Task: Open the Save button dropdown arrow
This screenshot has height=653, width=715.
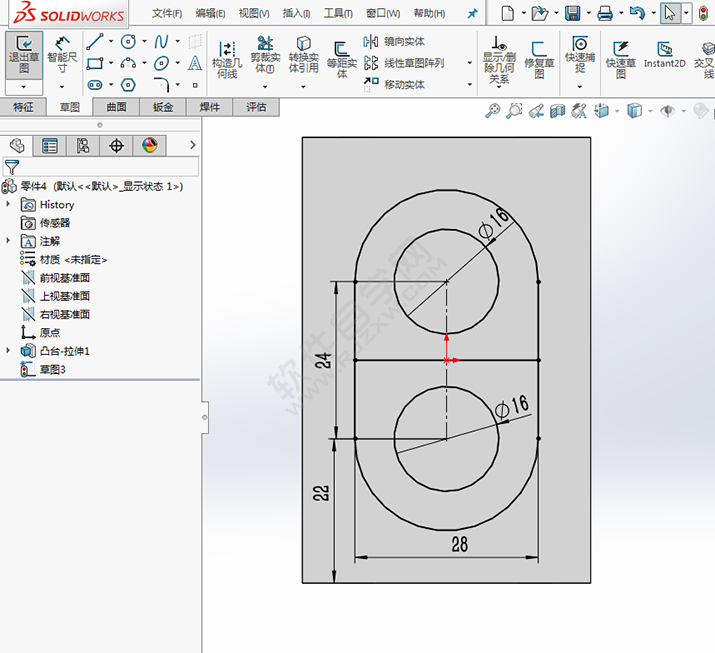Action: (589, 13)
